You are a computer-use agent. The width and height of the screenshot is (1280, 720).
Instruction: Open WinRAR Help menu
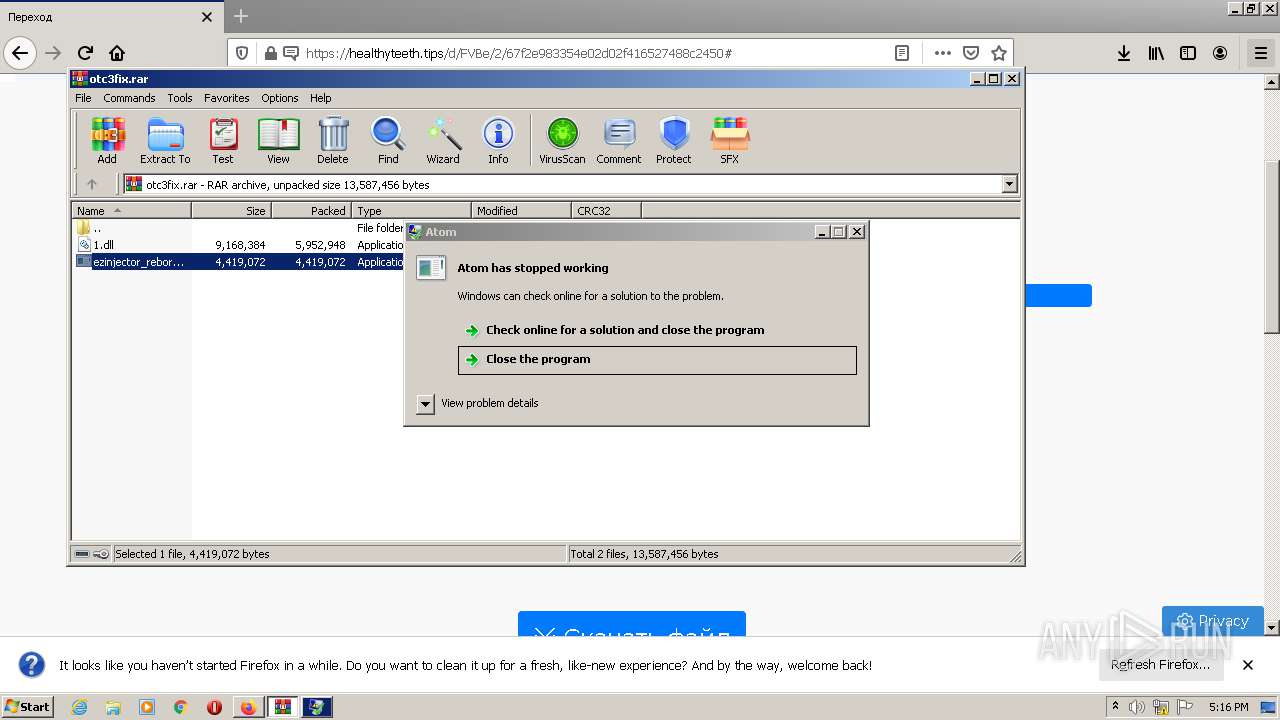coord(320,98)
